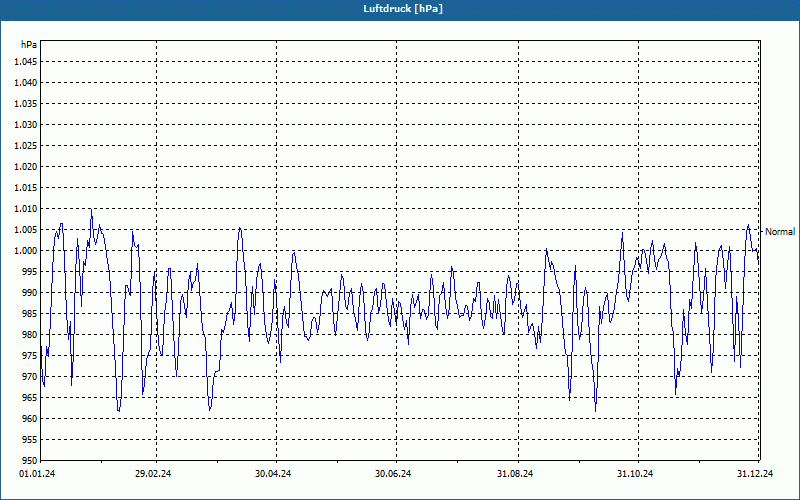Select the 995 y-axis label
The width and height of the screenshot is (800, 500).
[30, 271]
